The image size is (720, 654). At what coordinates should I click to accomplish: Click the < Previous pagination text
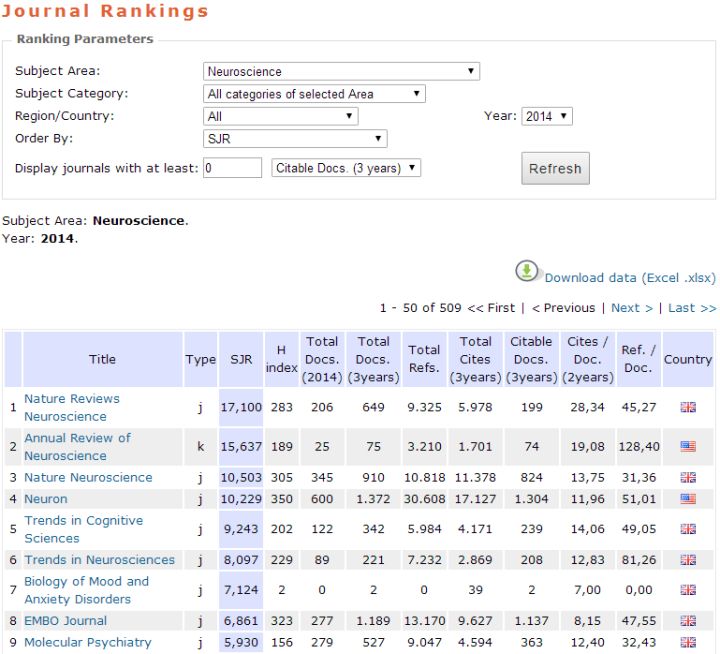click(x=563, y=308)
